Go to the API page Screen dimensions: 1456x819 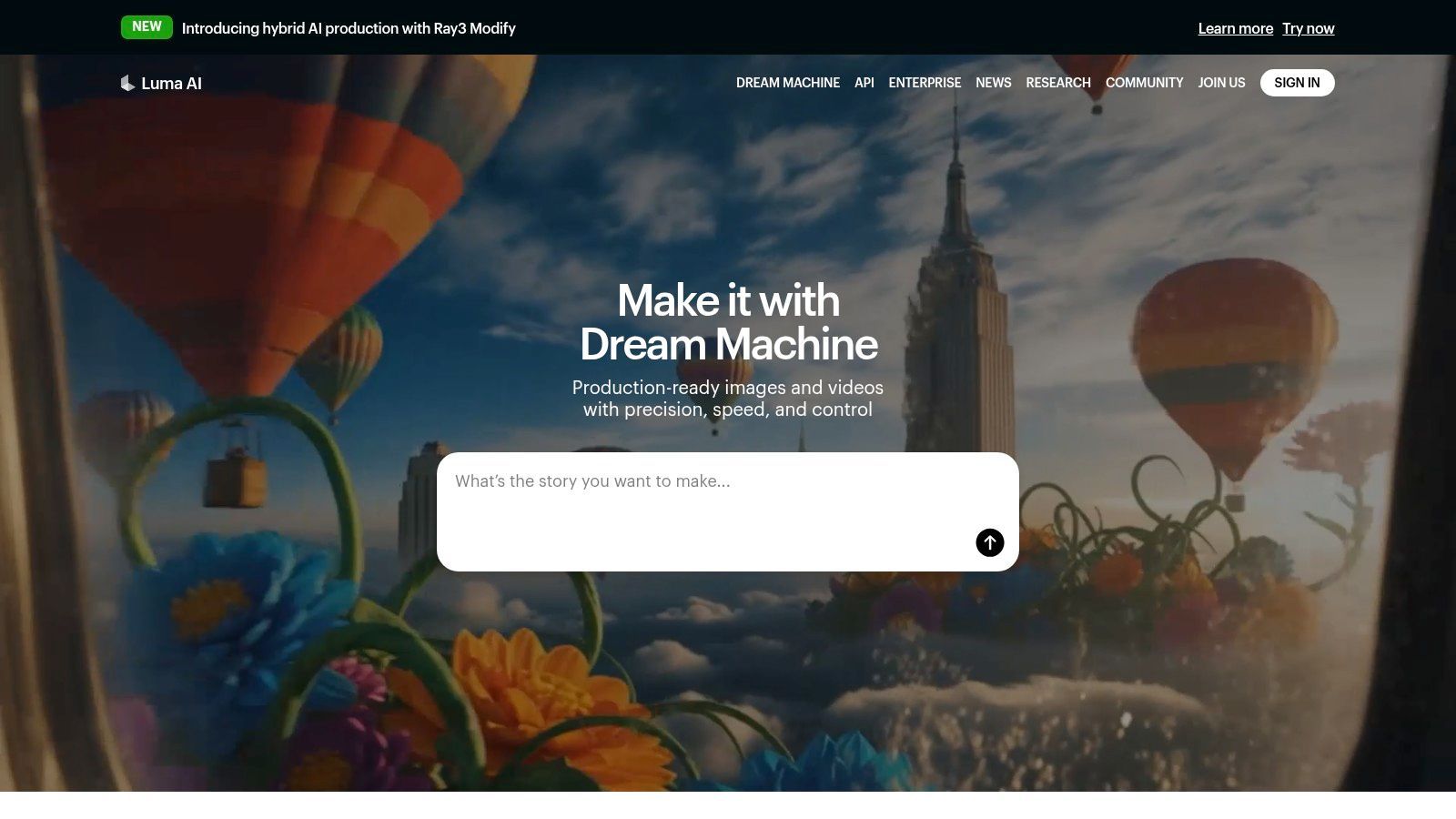(864, 83)
